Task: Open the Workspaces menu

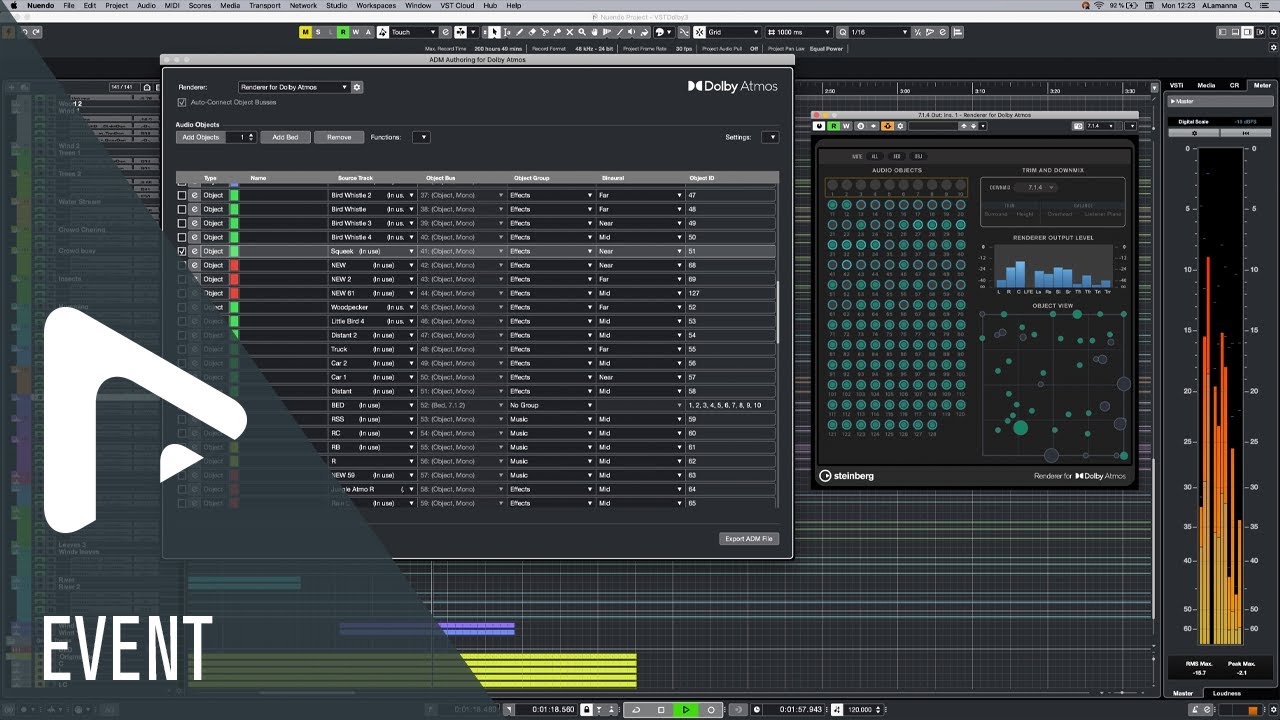Action: [x=376, y=5]
